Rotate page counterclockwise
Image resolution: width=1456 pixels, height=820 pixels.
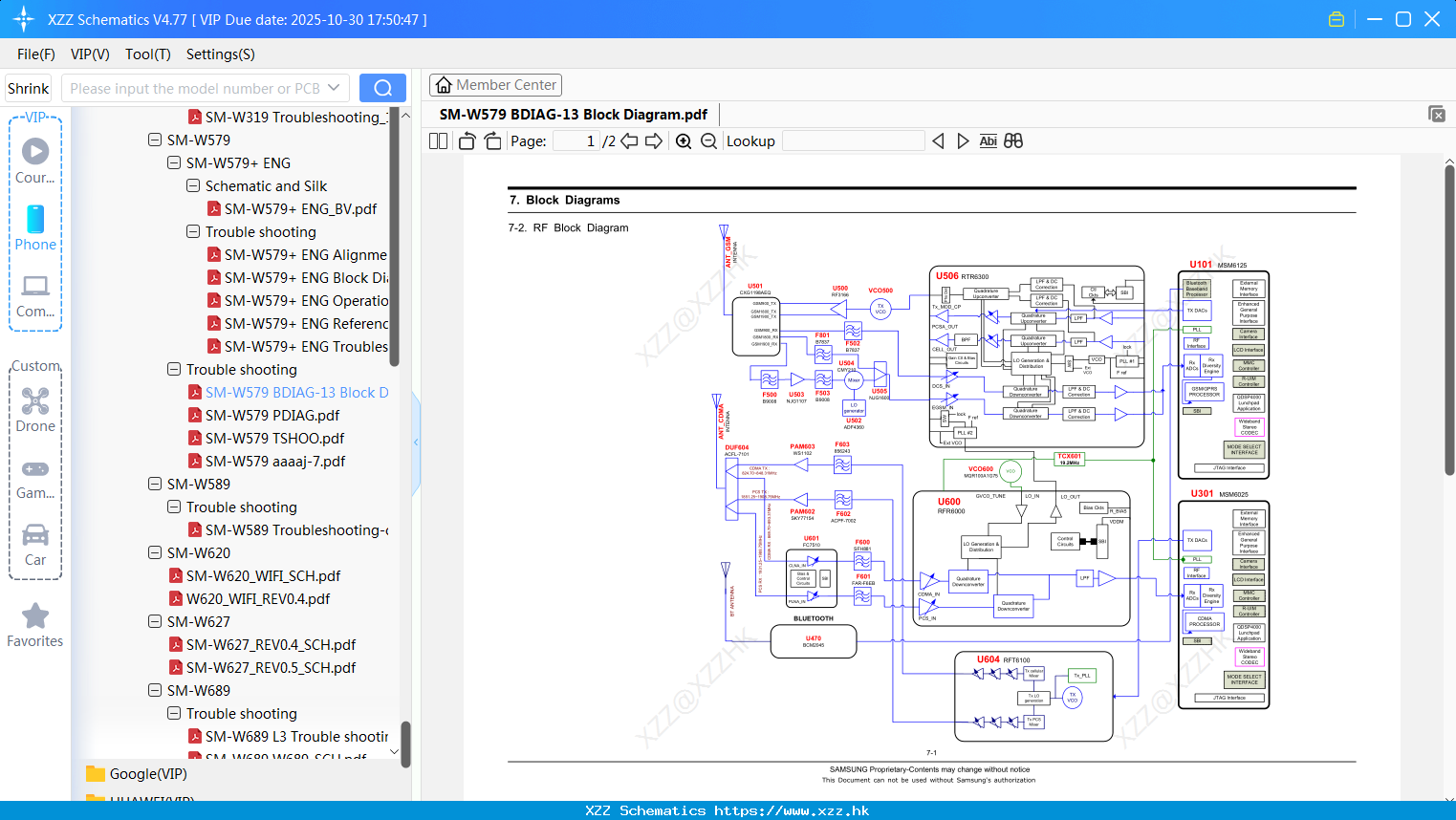coord(467,140)
